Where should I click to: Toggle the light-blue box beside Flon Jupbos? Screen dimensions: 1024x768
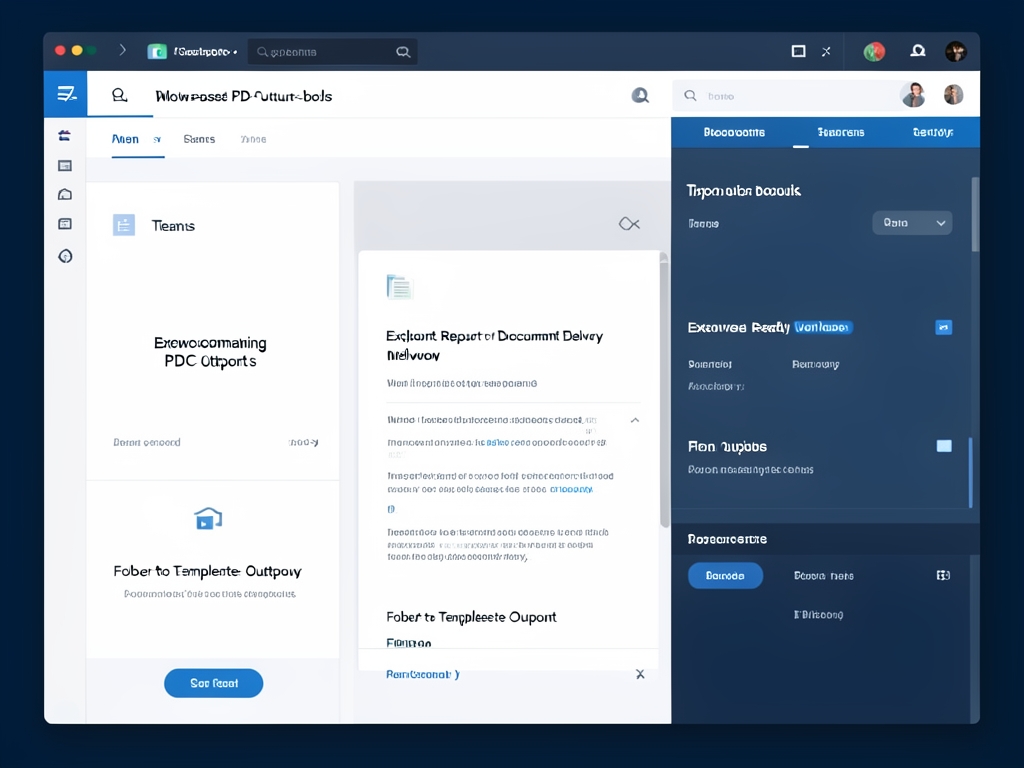point(944,446)
